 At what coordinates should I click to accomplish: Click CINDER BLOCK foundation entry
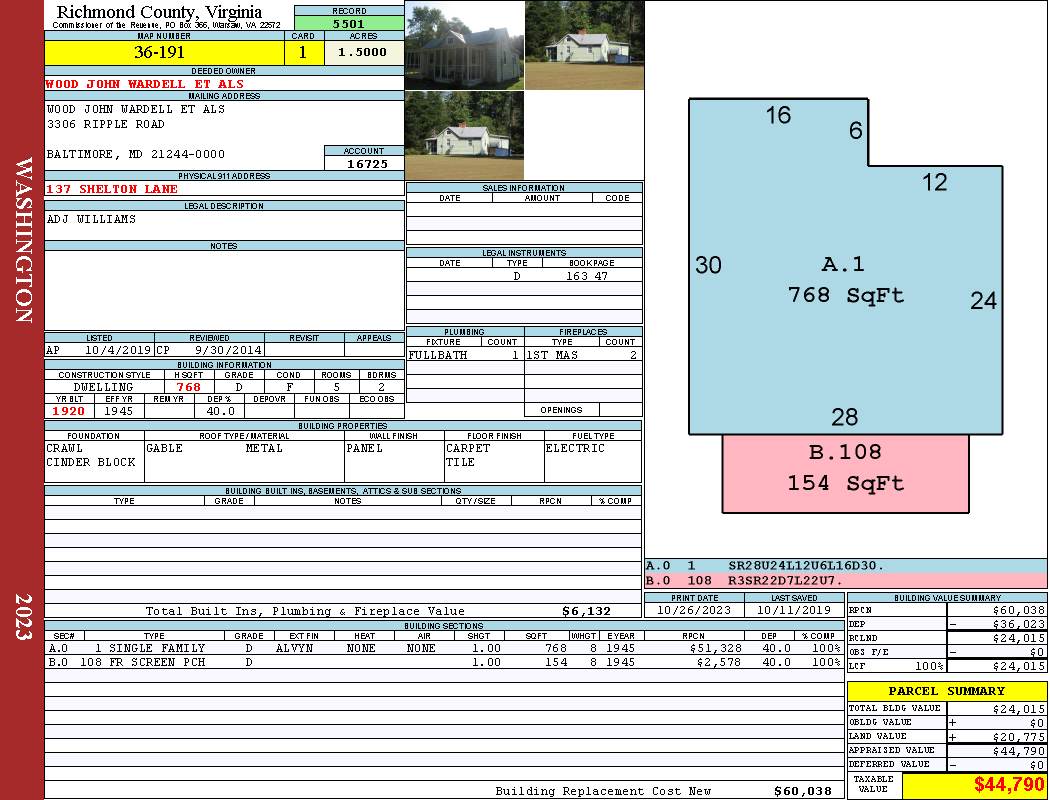[x=91, y=462]
